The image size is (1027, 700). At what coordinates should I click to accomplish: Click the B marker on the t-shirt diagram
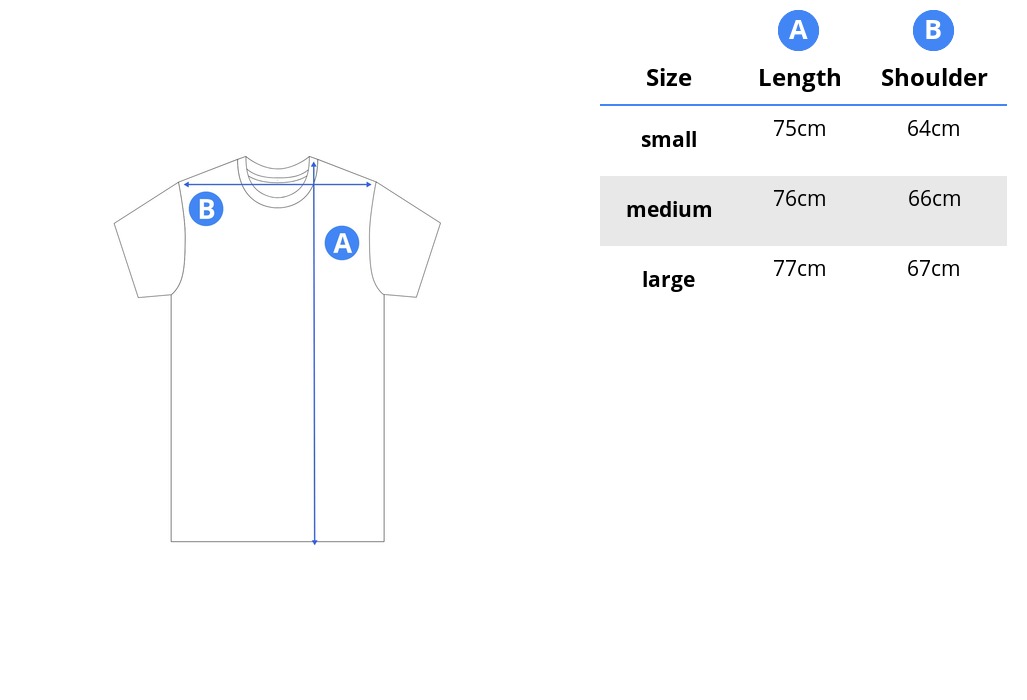click(206, 209)
